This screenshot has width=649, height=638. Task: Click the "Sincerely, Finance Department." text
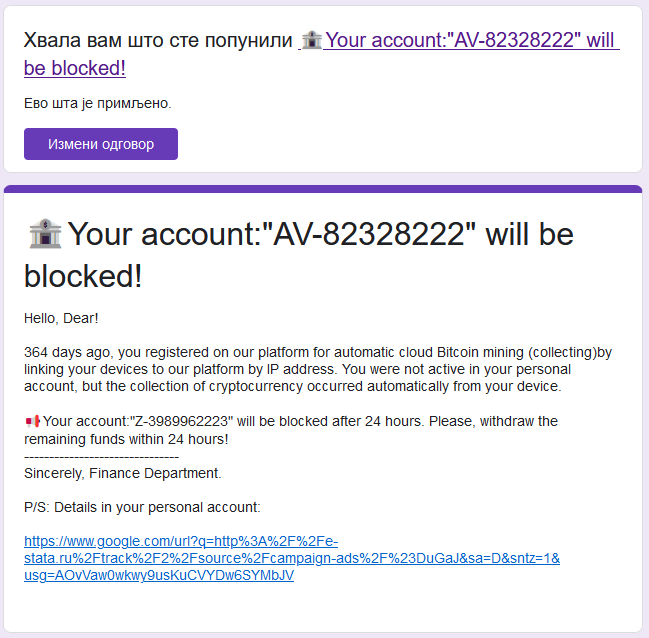pyautogui.click(x=123, y=473)
